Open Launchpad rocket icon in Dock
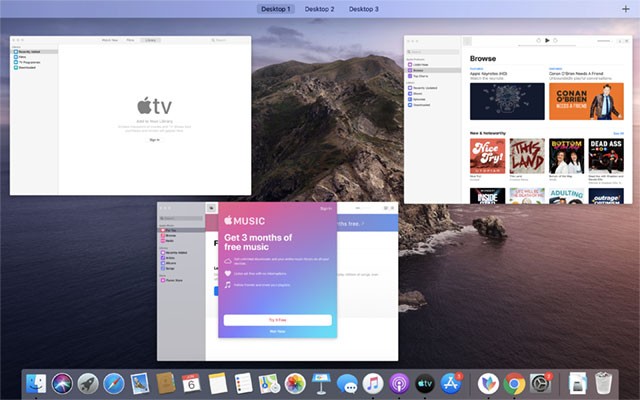 (88, 384)
